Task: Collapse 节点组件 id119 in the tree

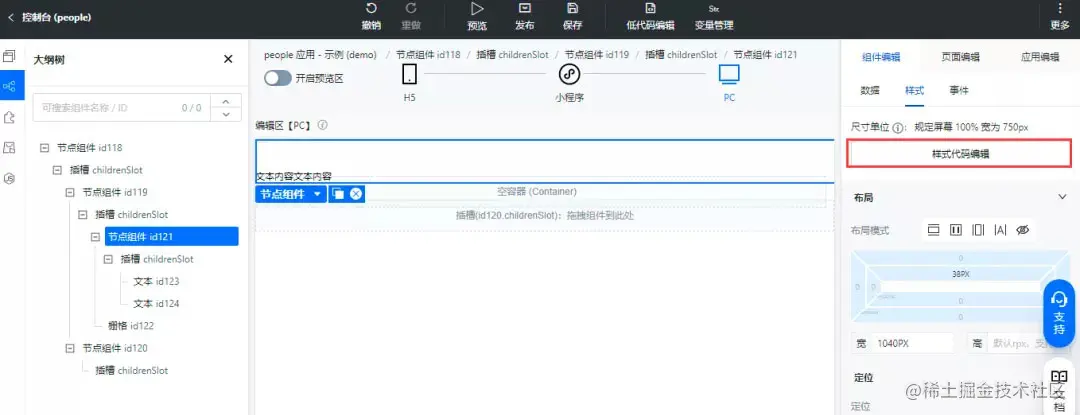Action: point(70,192)
